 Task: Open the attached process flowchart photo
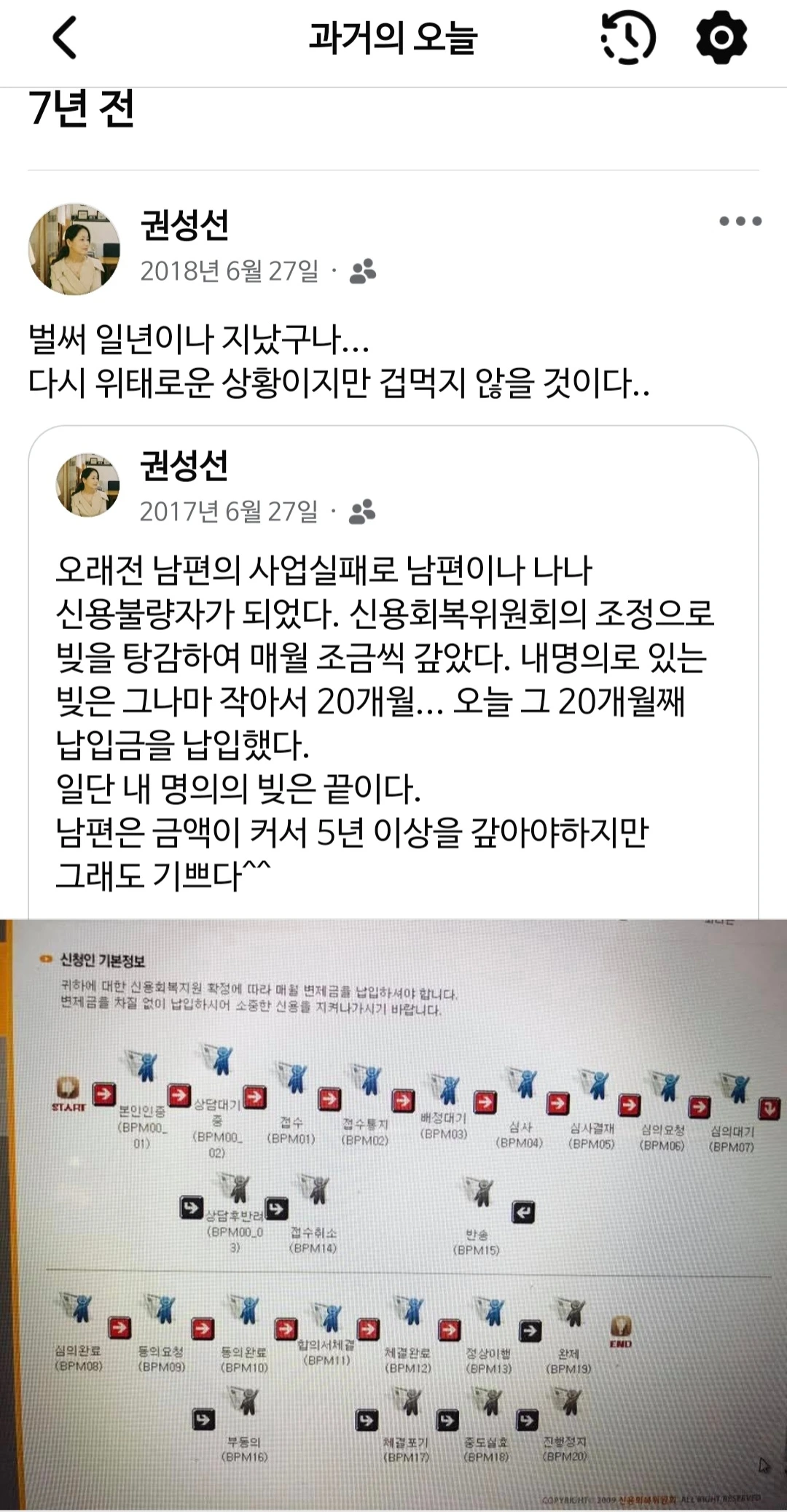click(x=393, y=1215)
